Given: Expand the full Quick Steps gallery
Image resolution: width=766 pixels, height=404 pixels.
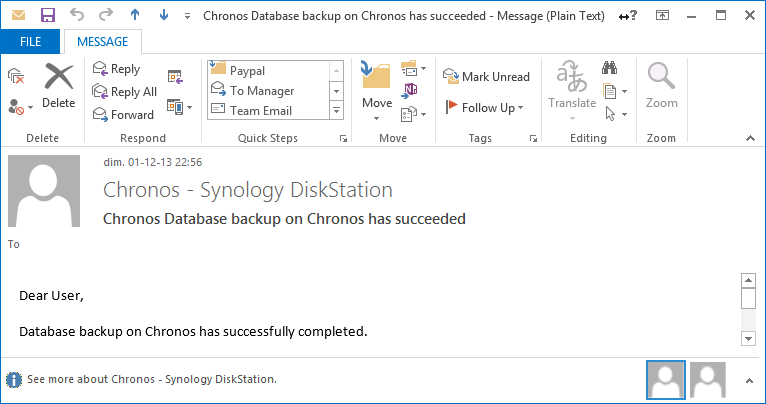Looking at the screenshot, I should 337,110.
